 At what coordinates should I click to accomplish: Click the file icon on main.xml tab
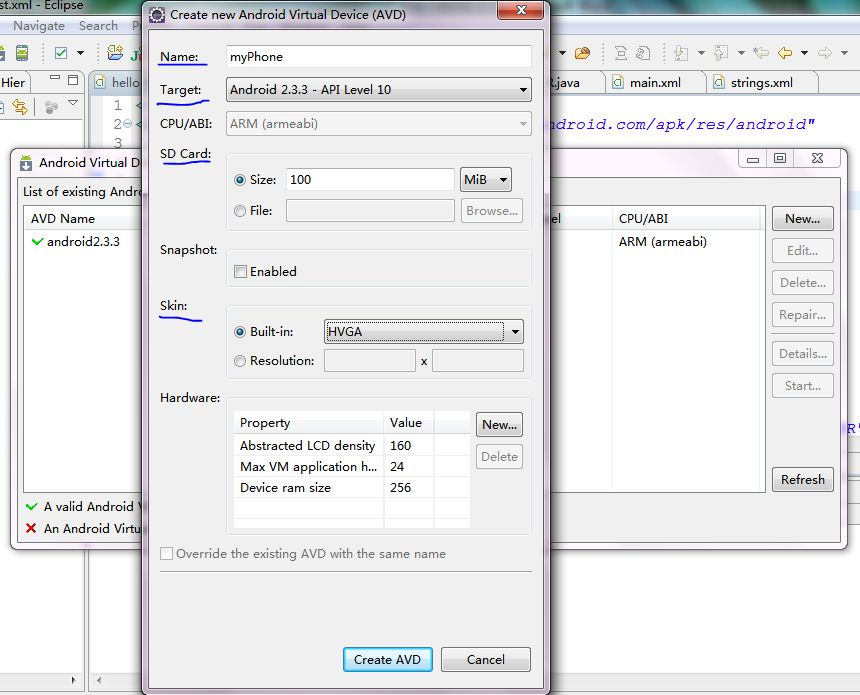[618, 82]
